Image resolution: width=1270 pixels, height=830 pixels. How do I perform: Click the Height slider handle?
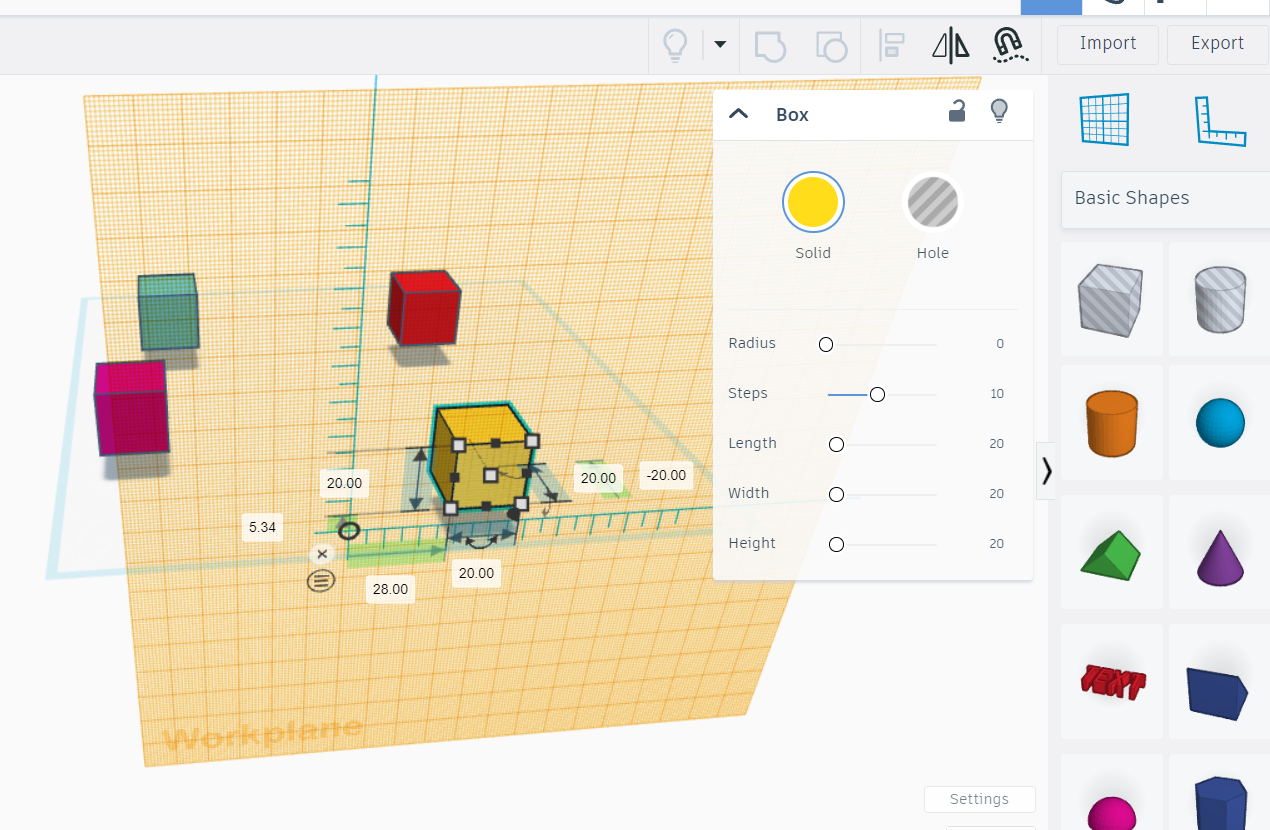click(837, 544)
